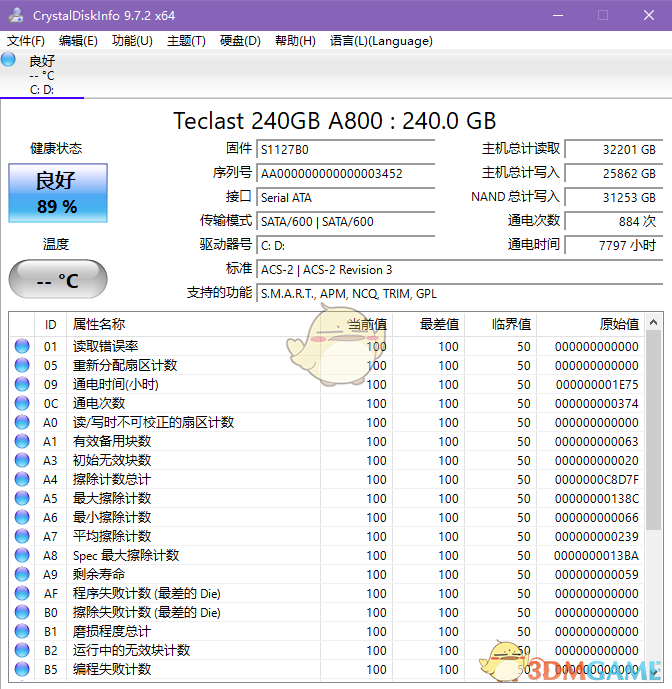Click the 原始值 column header
The height and width of the screenshot is (689, 672).
coord(618,324)
